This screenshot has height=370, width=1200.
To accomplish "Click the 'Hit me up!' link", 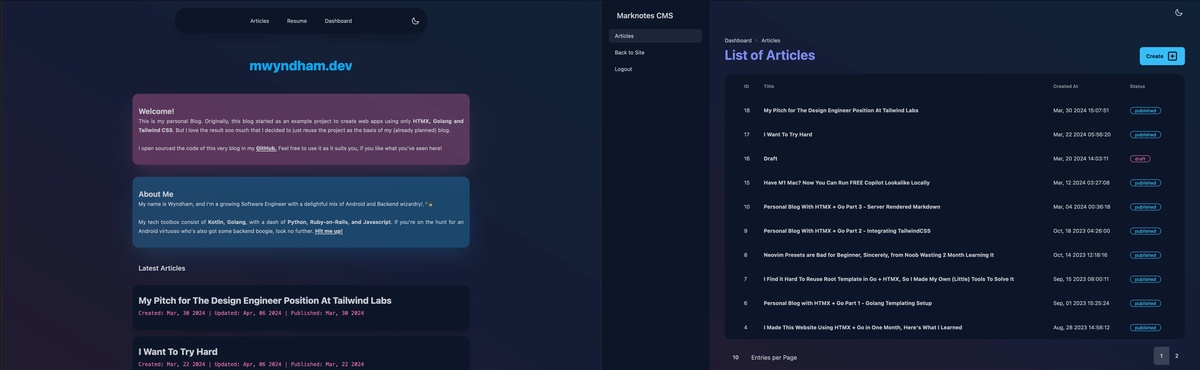I will coord(329,231).
